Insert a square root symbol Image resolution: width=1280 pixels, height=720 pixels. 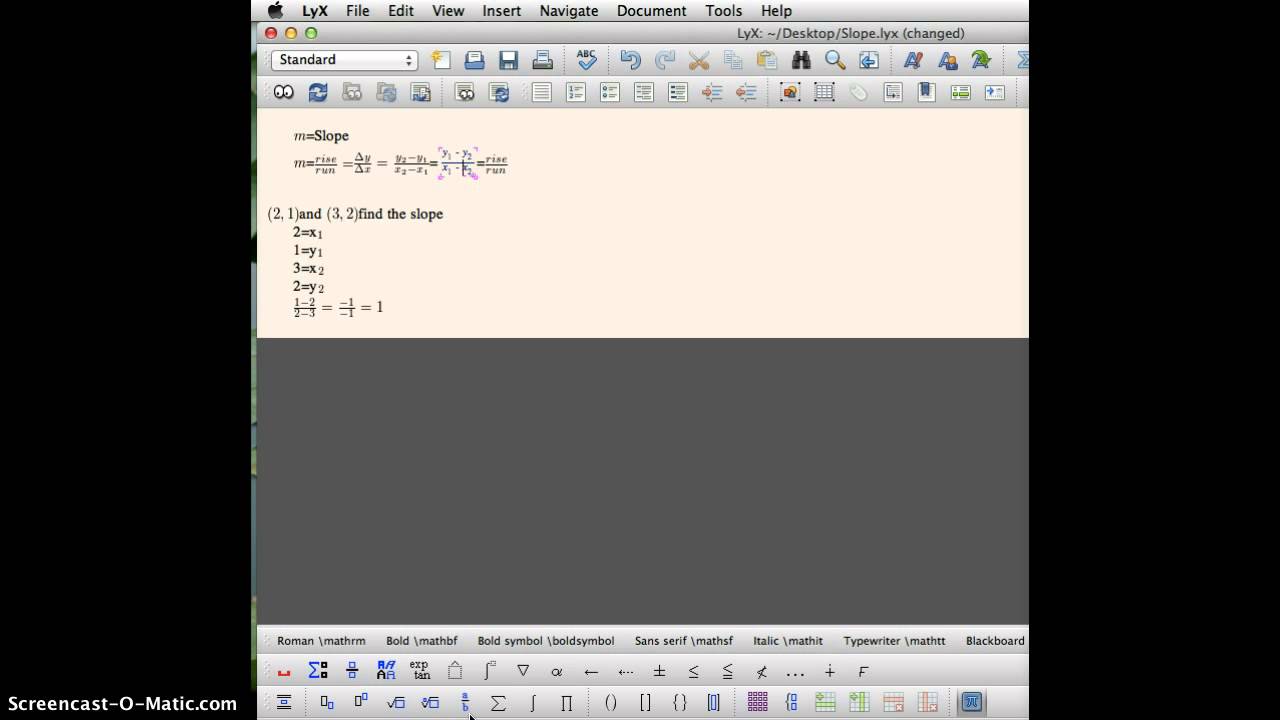tap(396, 702)
